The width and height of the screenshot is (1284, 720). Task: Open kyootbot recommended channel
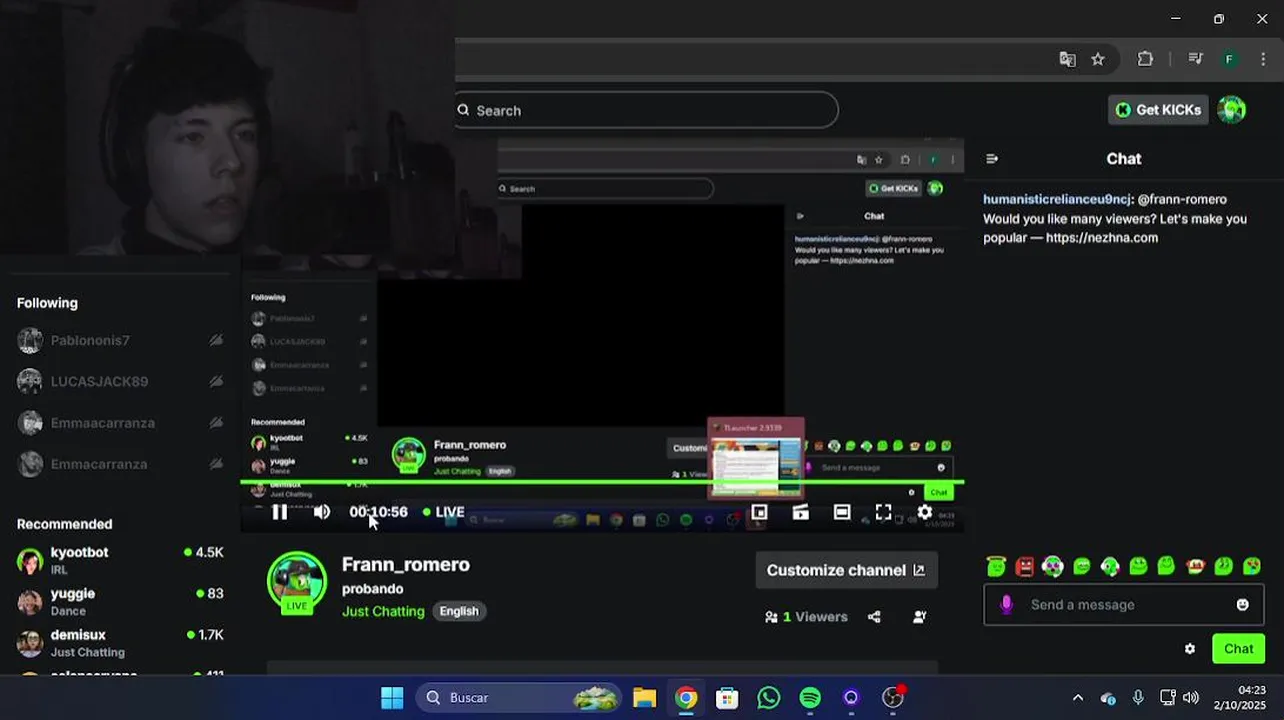pos(120,560)
